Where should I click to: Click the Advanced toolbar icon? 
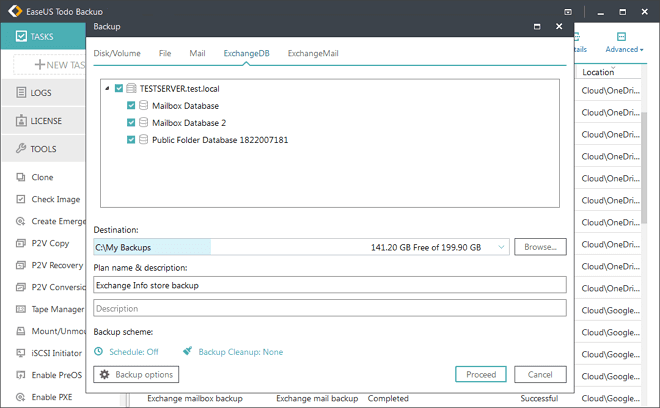pos(621,37)
